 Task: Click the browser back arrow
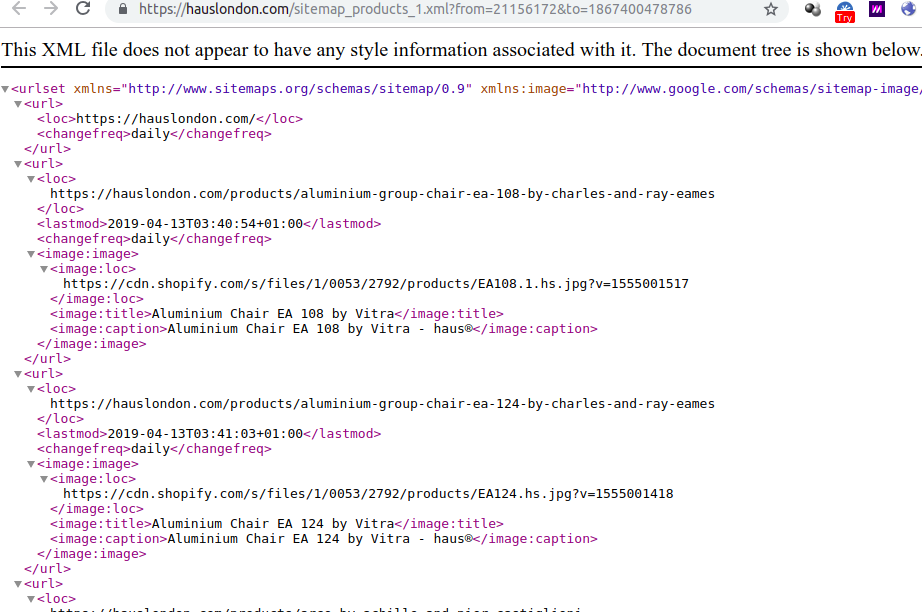[x=17, y=9]
